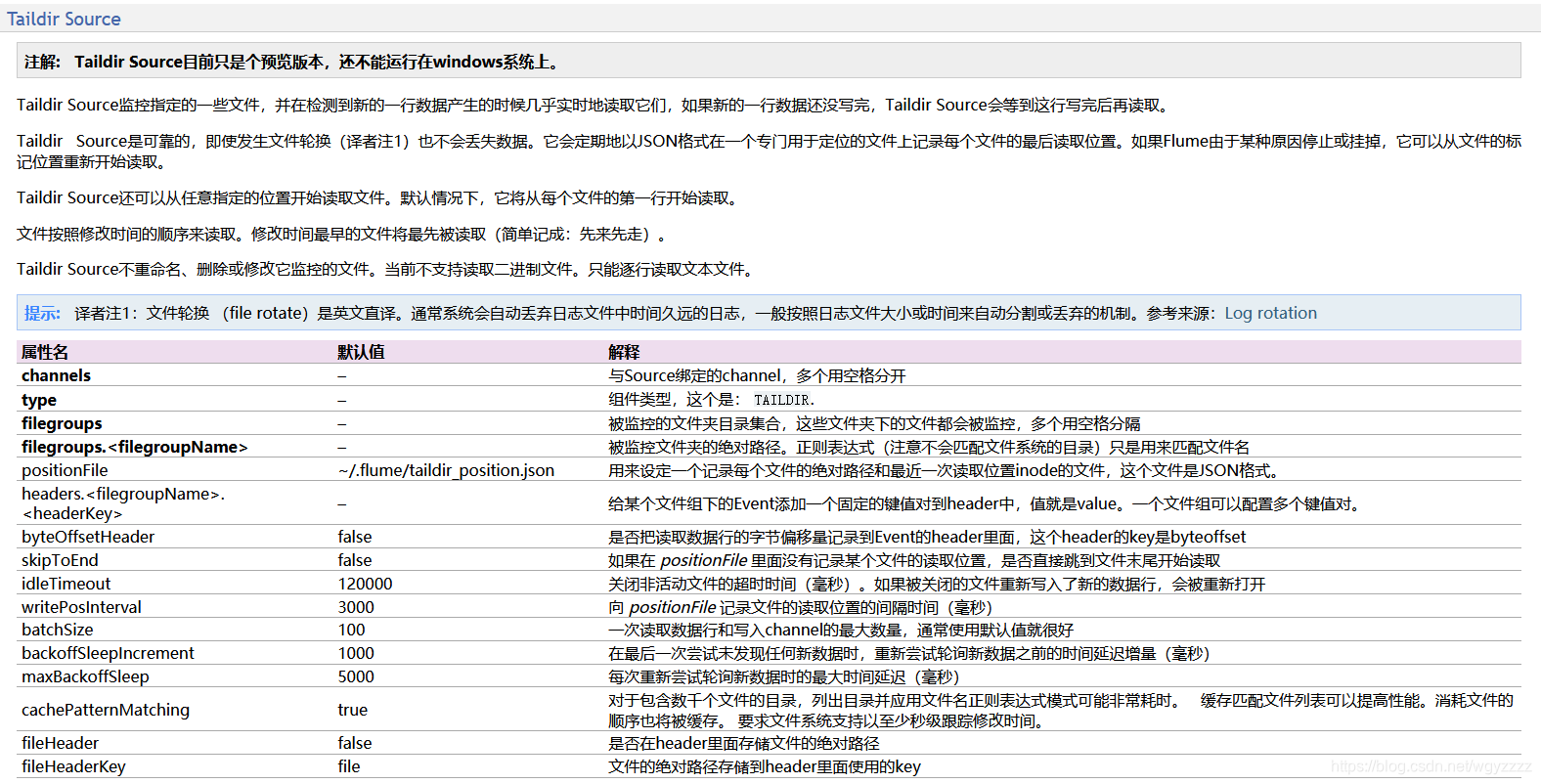Click the 3000 default value

point(356,607)
